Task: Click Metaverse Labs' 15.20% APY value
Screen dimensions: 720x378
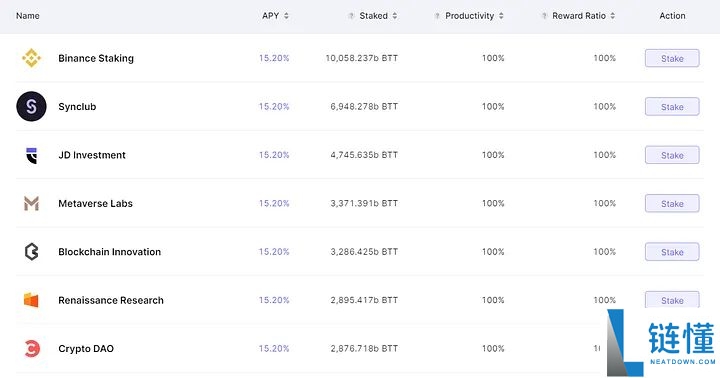Action: 274,203
